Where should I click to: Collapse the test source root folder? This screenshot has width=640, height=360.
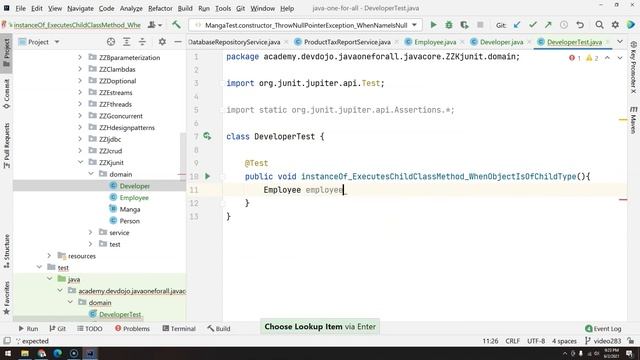pyautogui.click(x=39, y=267)
